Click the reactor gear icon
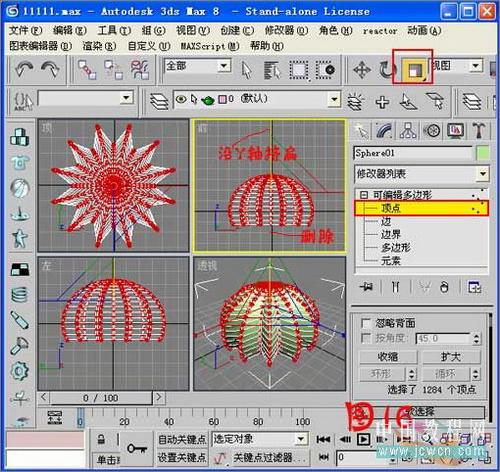The image size is (500, 472). pos(20,371)
